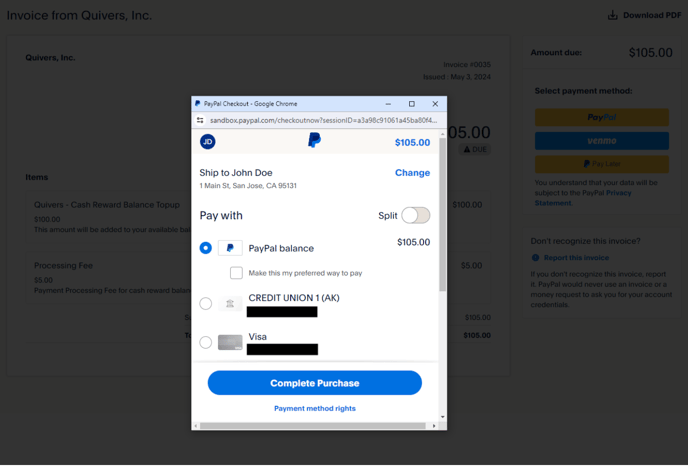The width and height of the screenshot is (688, 467).
Task: Click the Amount due $105.00 value
Action: coord(650,53)
